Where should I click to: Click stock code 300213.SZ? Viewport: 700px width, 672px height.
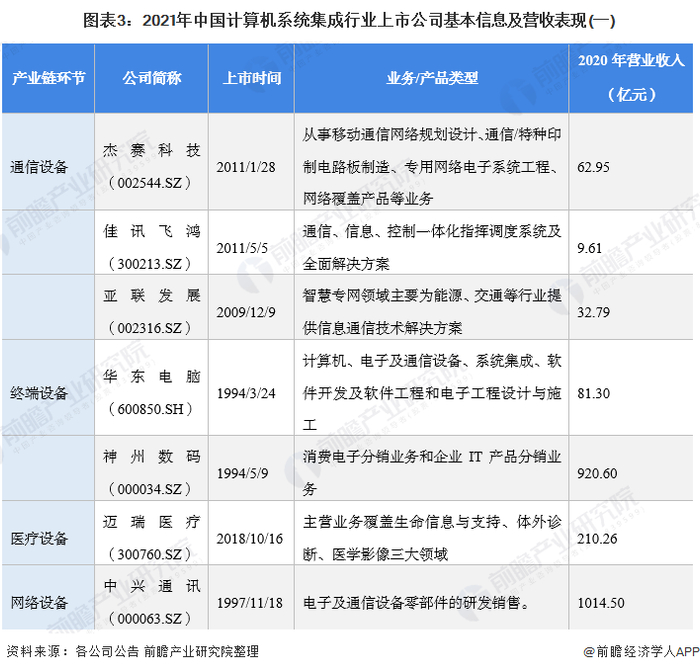(x=150, y=264)
